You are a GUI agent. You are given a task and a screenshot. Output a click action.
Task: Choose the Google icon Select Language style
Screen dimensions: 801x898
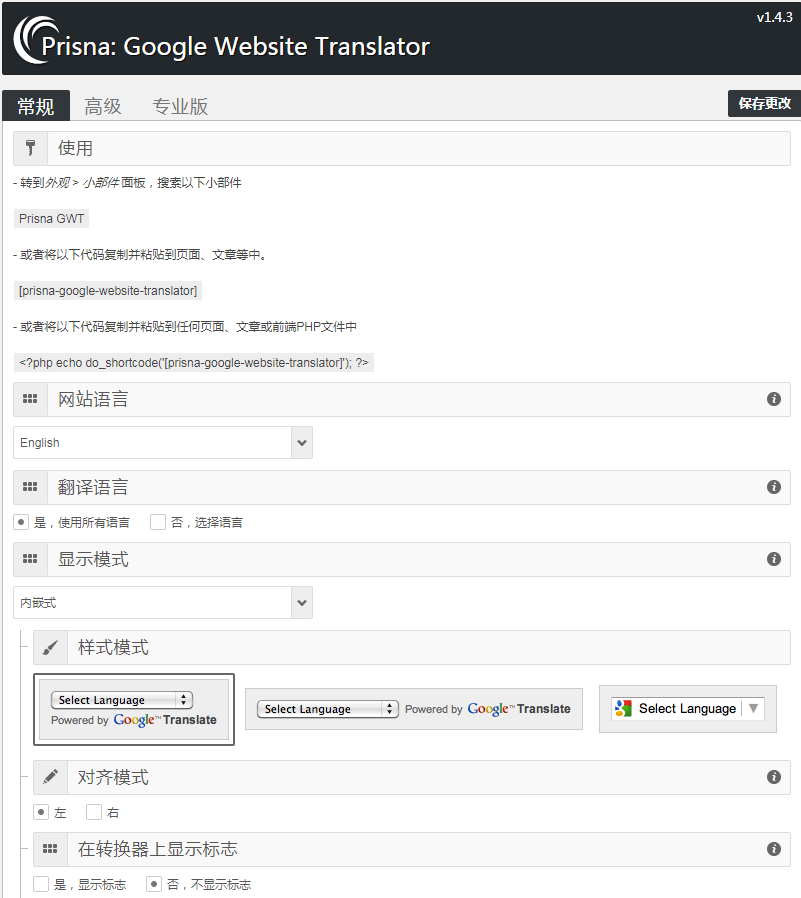click(x=688, y=709)
